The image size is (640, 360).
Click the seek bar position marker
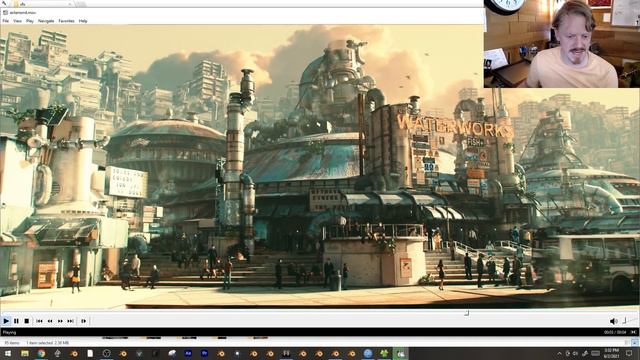pos(467,313)
